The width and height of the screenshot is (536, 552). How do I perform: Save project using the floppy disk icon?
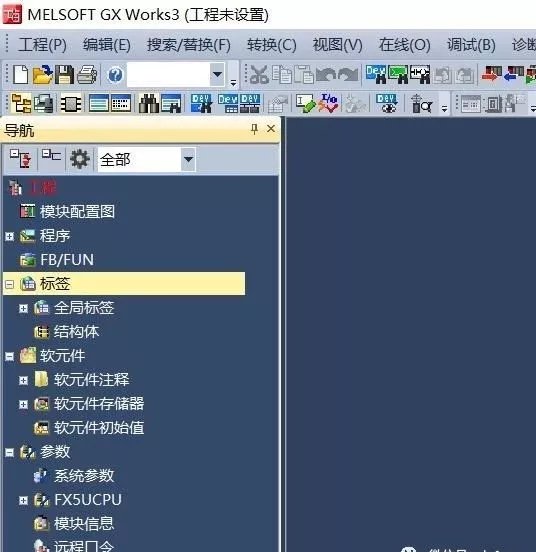64,75
